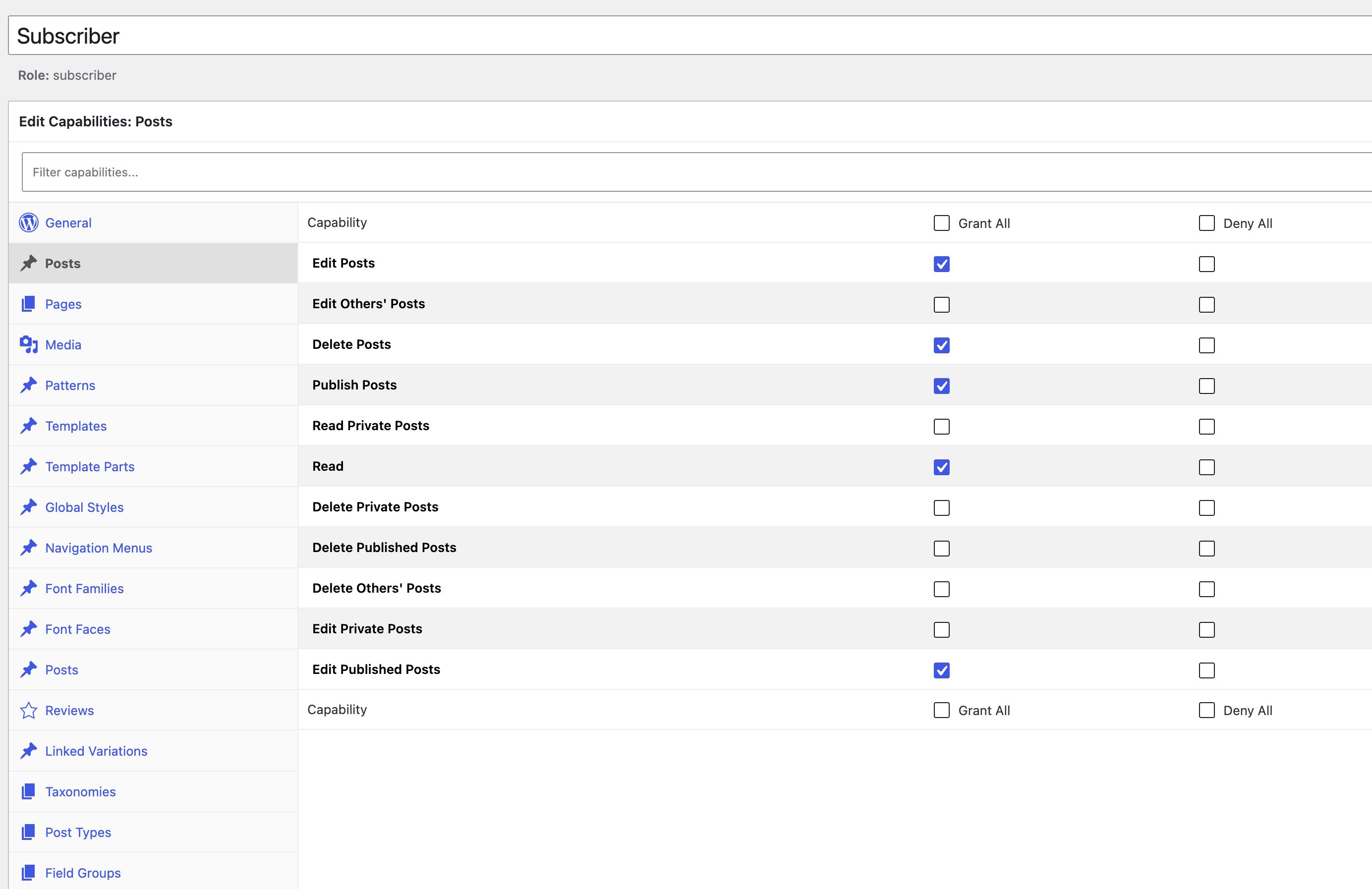Screen dimensions: 1372x889
Task: Check Grant All in the table header
Action: click(941, 223)
